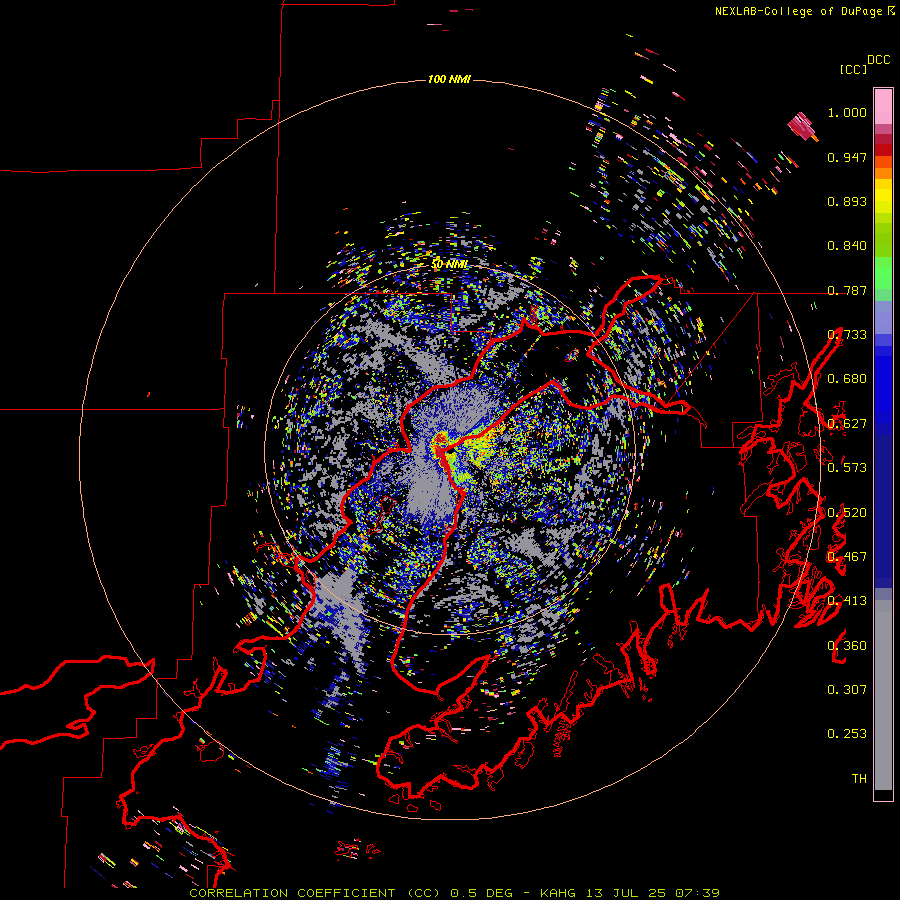Screen dimensions: 900x900
Task: Click the magenta echo cluster near top right
Action: (x=802, y=126)
